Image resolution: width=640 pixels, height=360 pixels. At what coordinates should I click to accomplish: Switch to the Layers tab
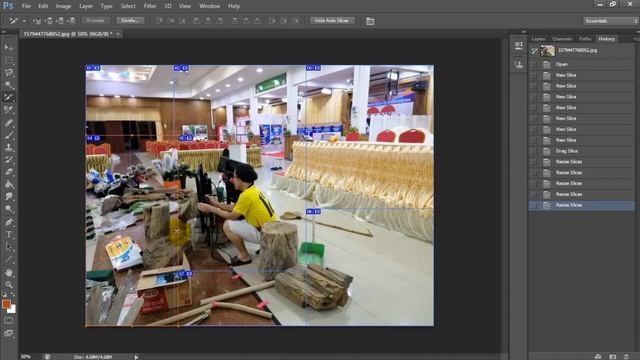click(538, 39)
